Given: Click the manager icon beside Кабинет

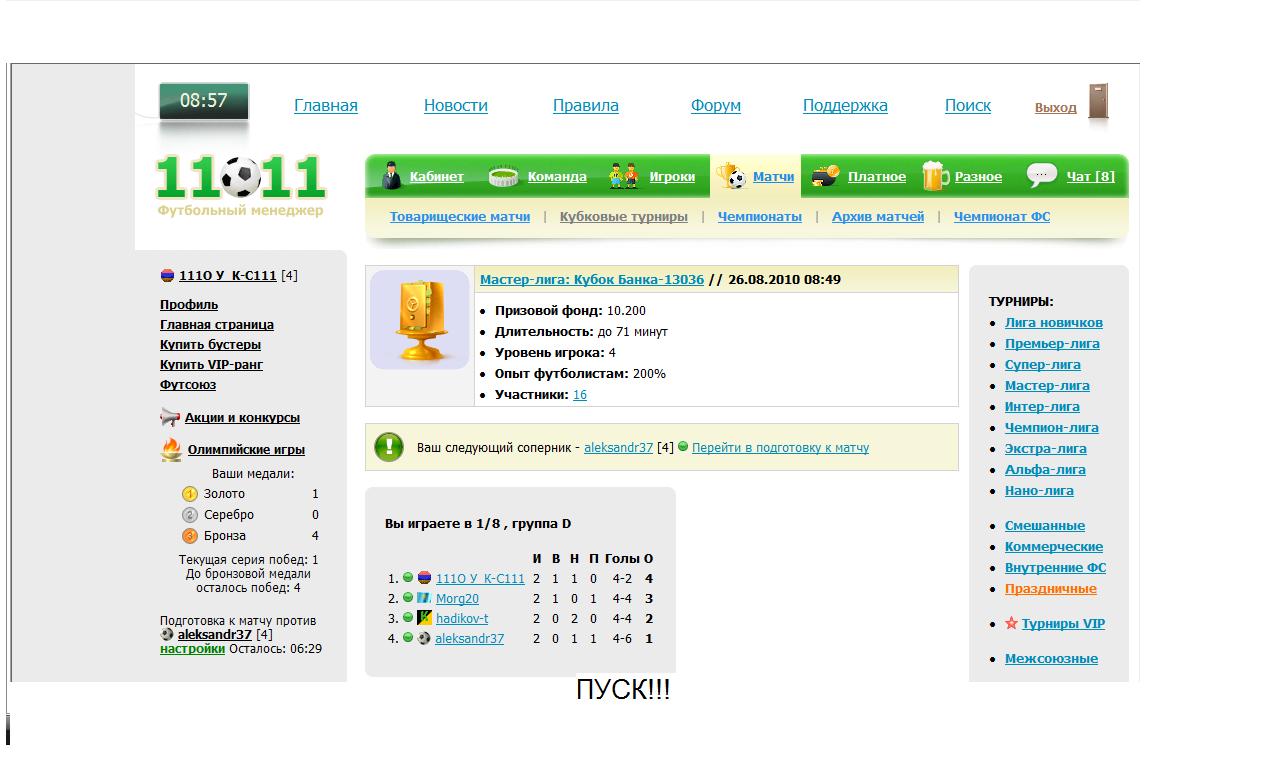Looking at the screenshot, I should point(392,176).
